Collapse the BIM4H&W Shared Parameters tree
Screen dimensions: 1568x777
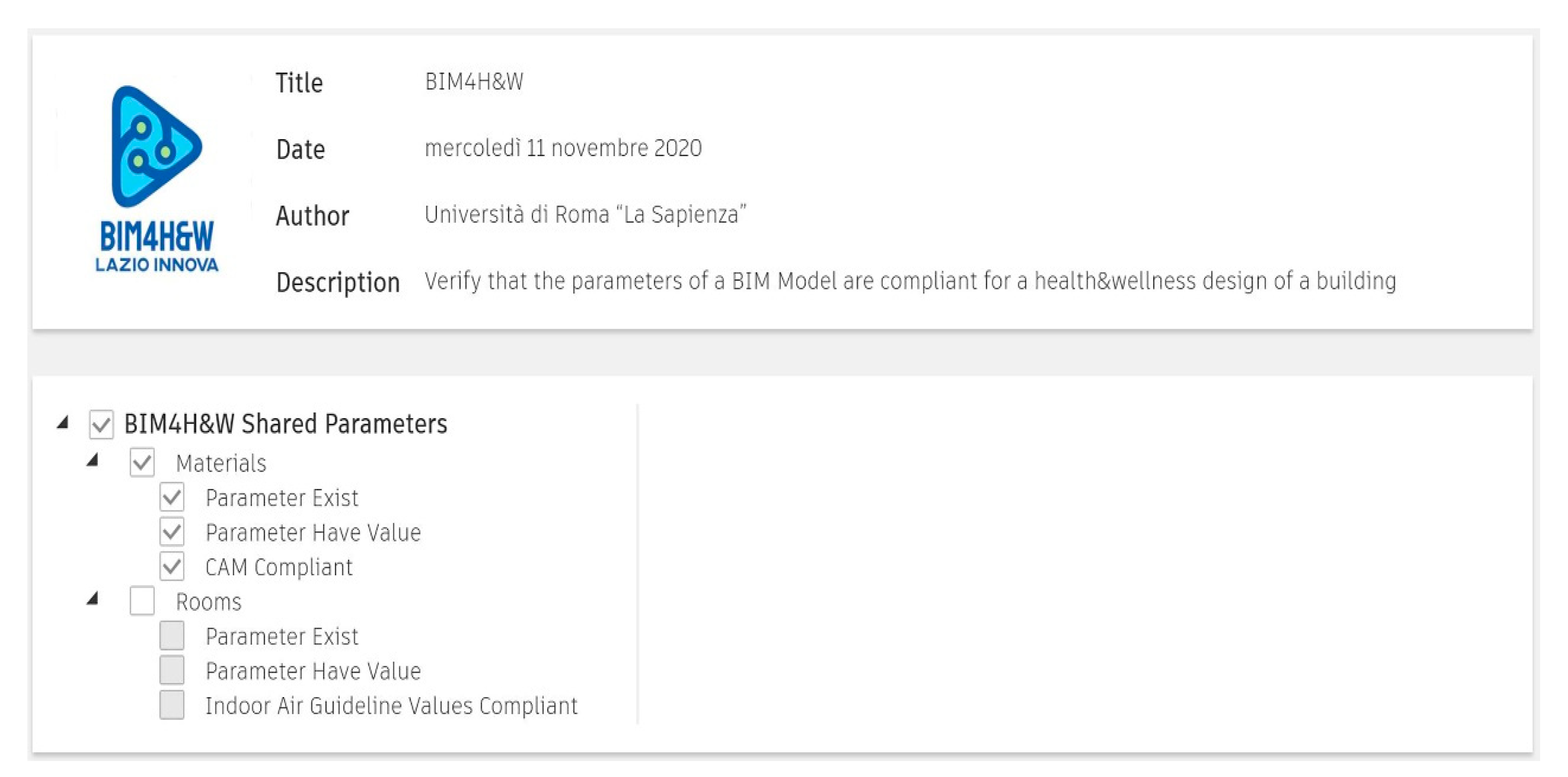[63, 423]
